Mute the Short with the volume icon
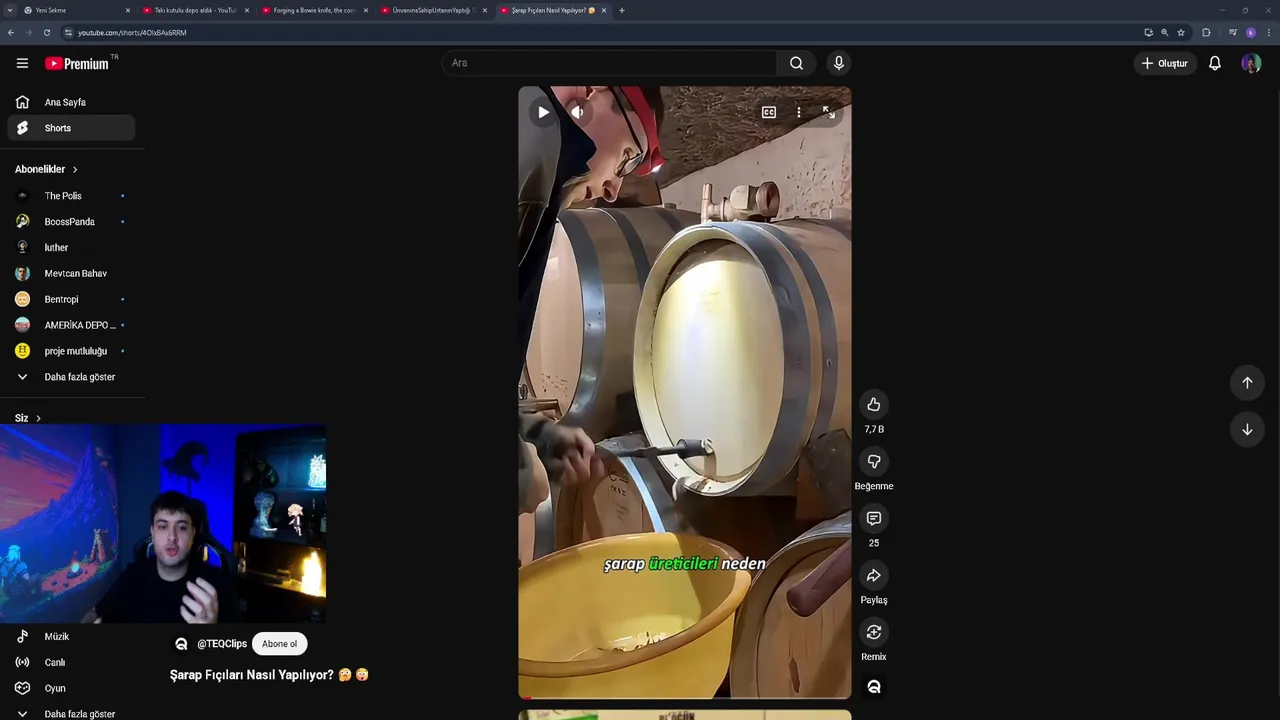Viewport: 1280px width, 720px height. pyautogui.click(x=577, y=112)
